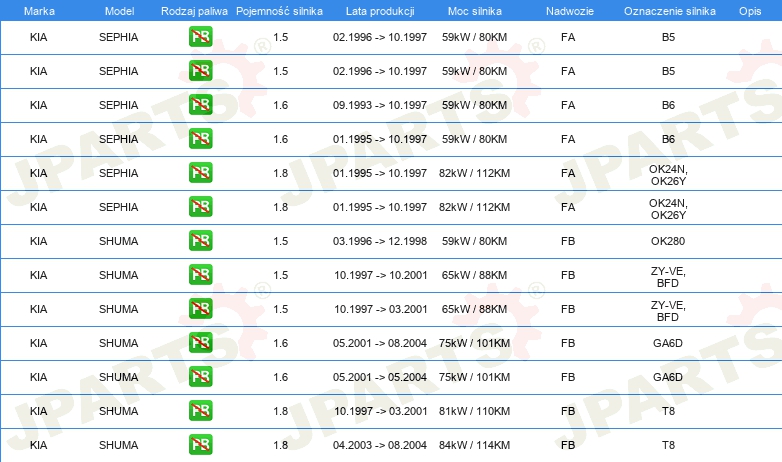Viewport: 782px width, 462px height.
Task: Click SHUMA in the OK280 row
Action: (x=118, y=241)
